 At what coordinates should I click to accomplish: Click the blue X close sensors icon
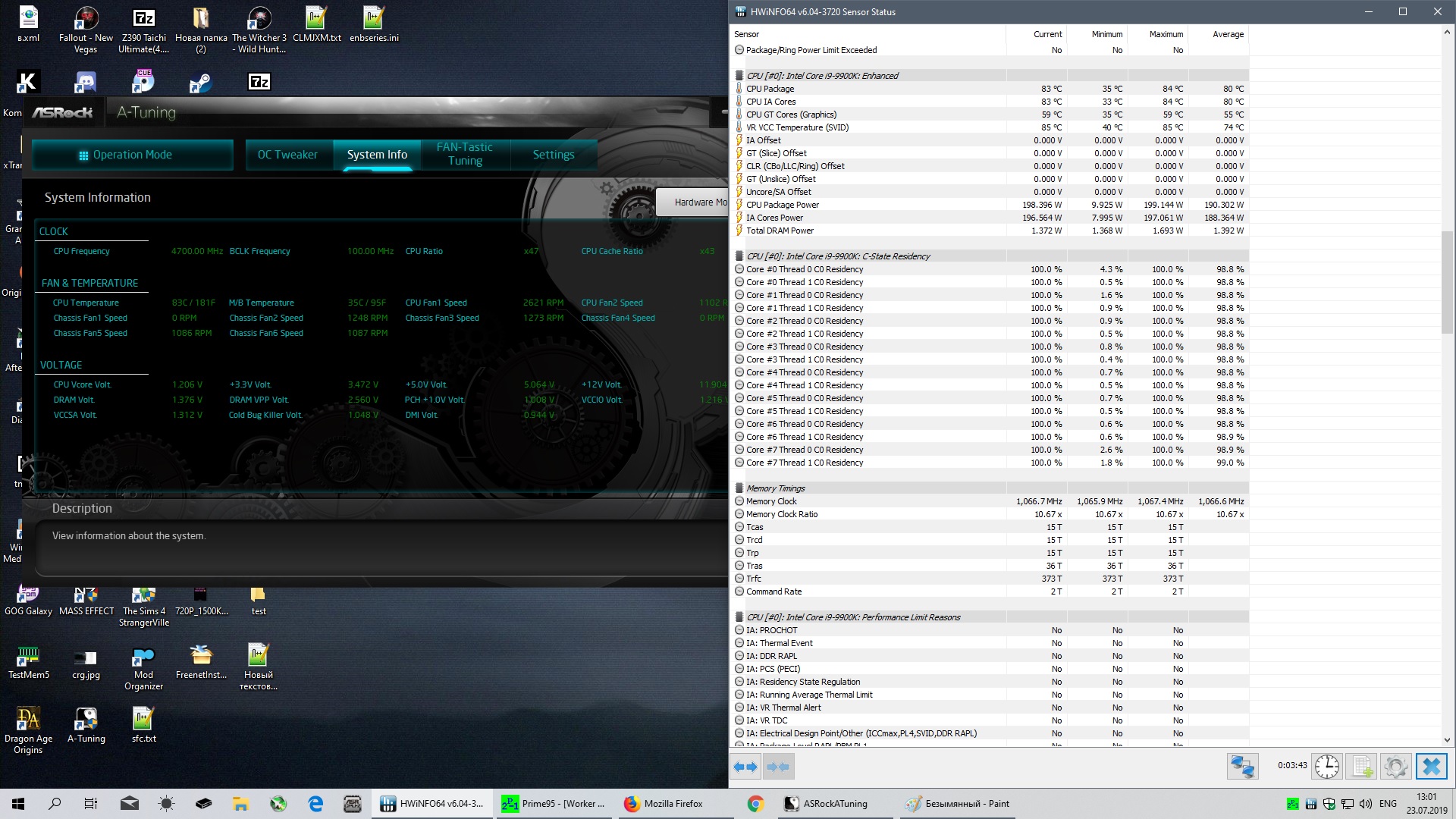(x=1431, y=766)
